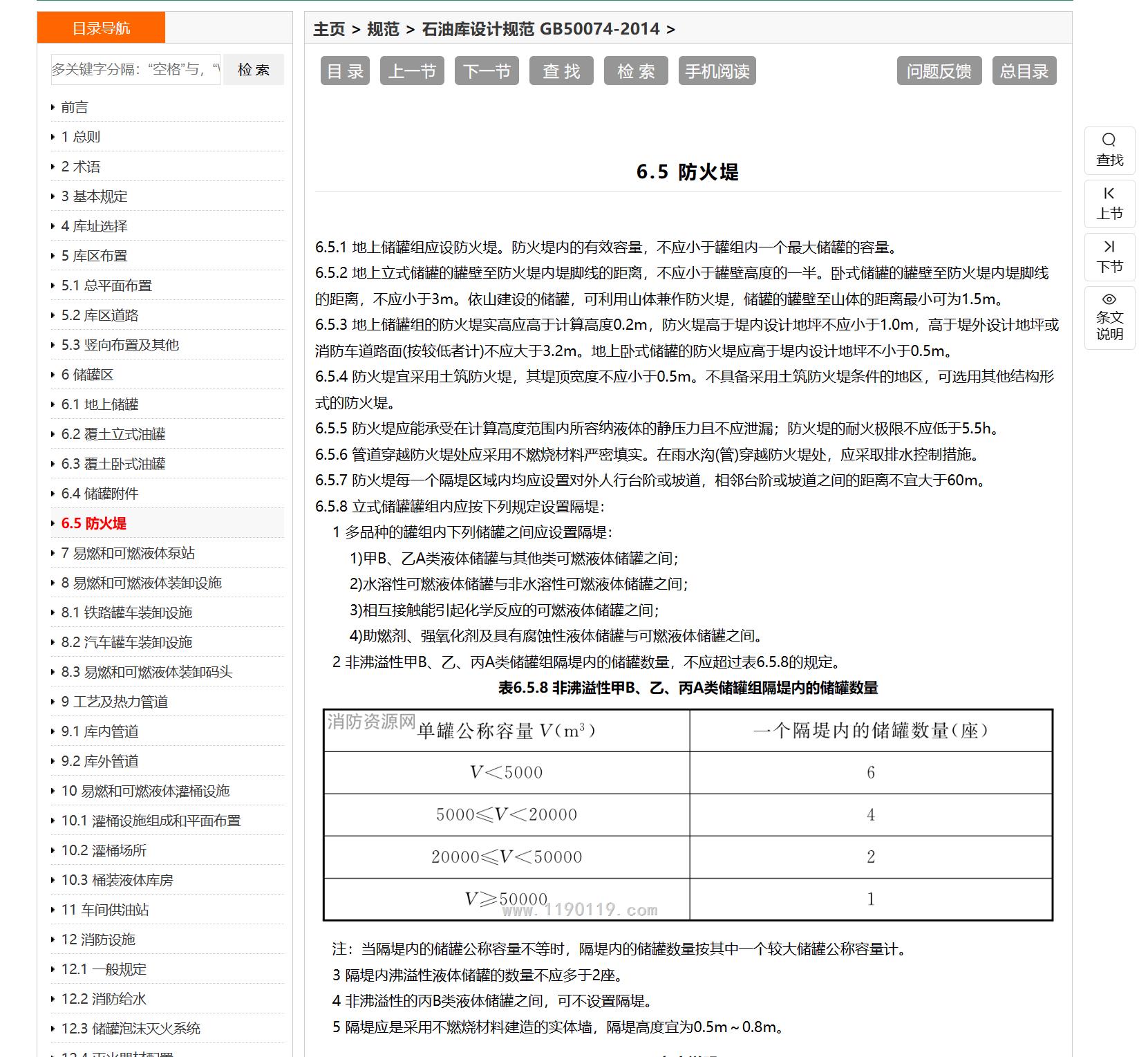Click 主页 breadcrumb link
1148x1057 pixels.
[329, 29]
